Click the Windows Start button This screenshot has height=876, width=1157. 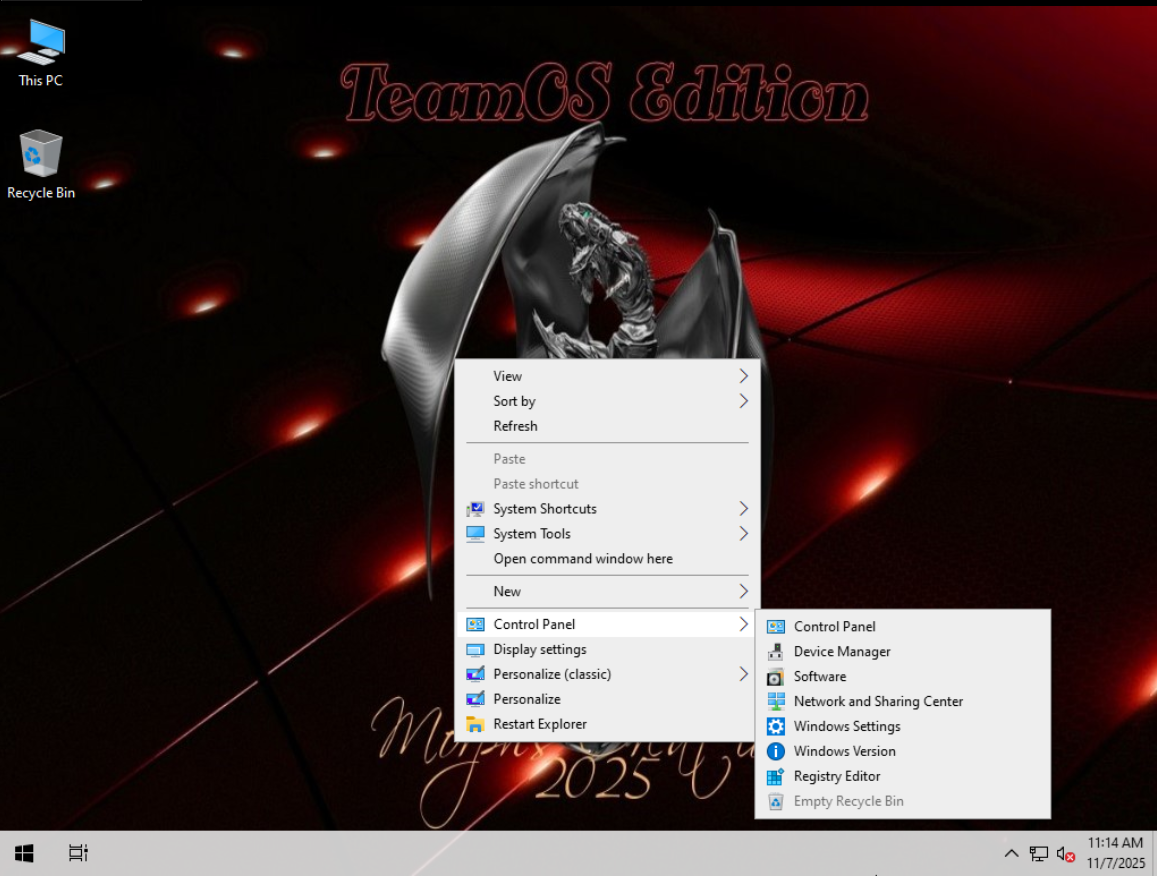[25, 853]
